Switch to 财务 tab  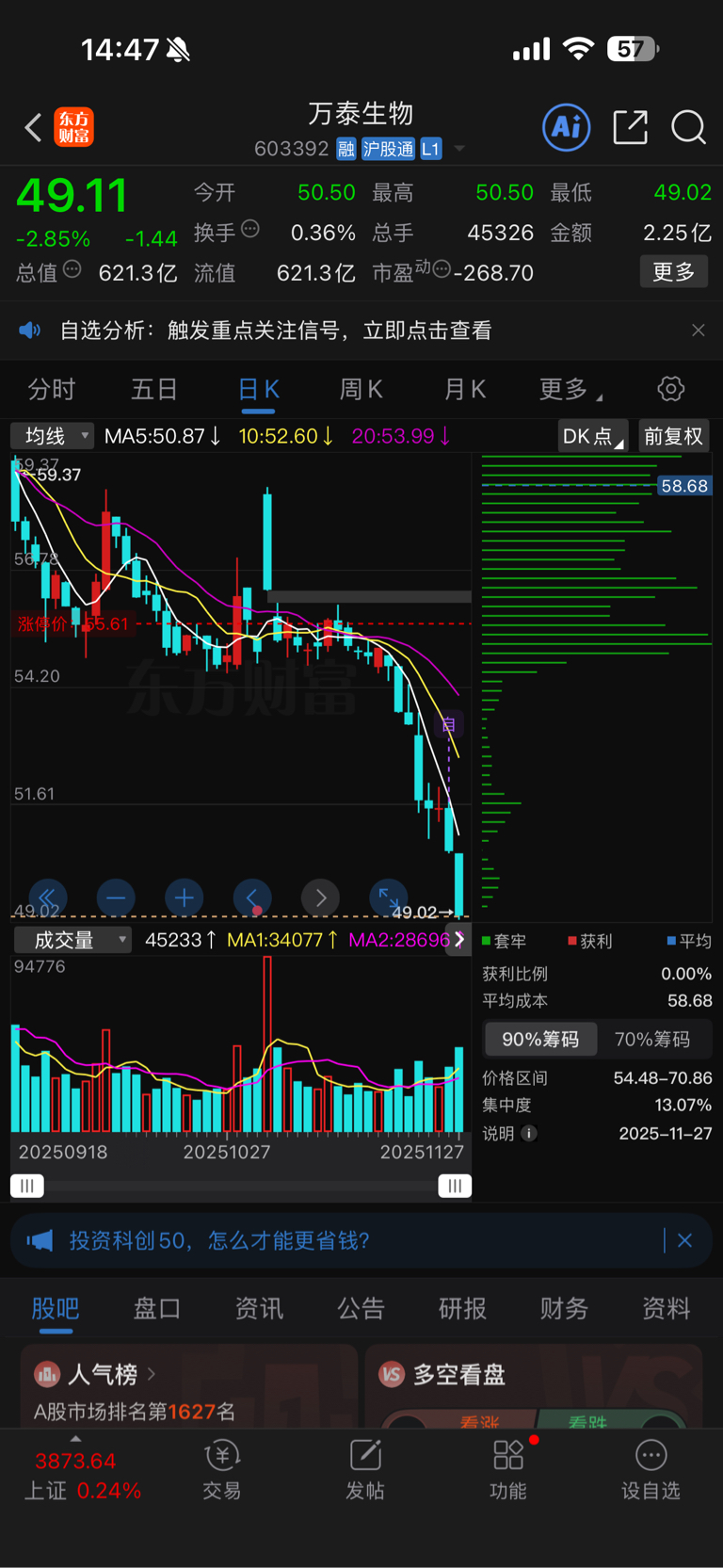pyautogui.click(x=564, y=1308)
